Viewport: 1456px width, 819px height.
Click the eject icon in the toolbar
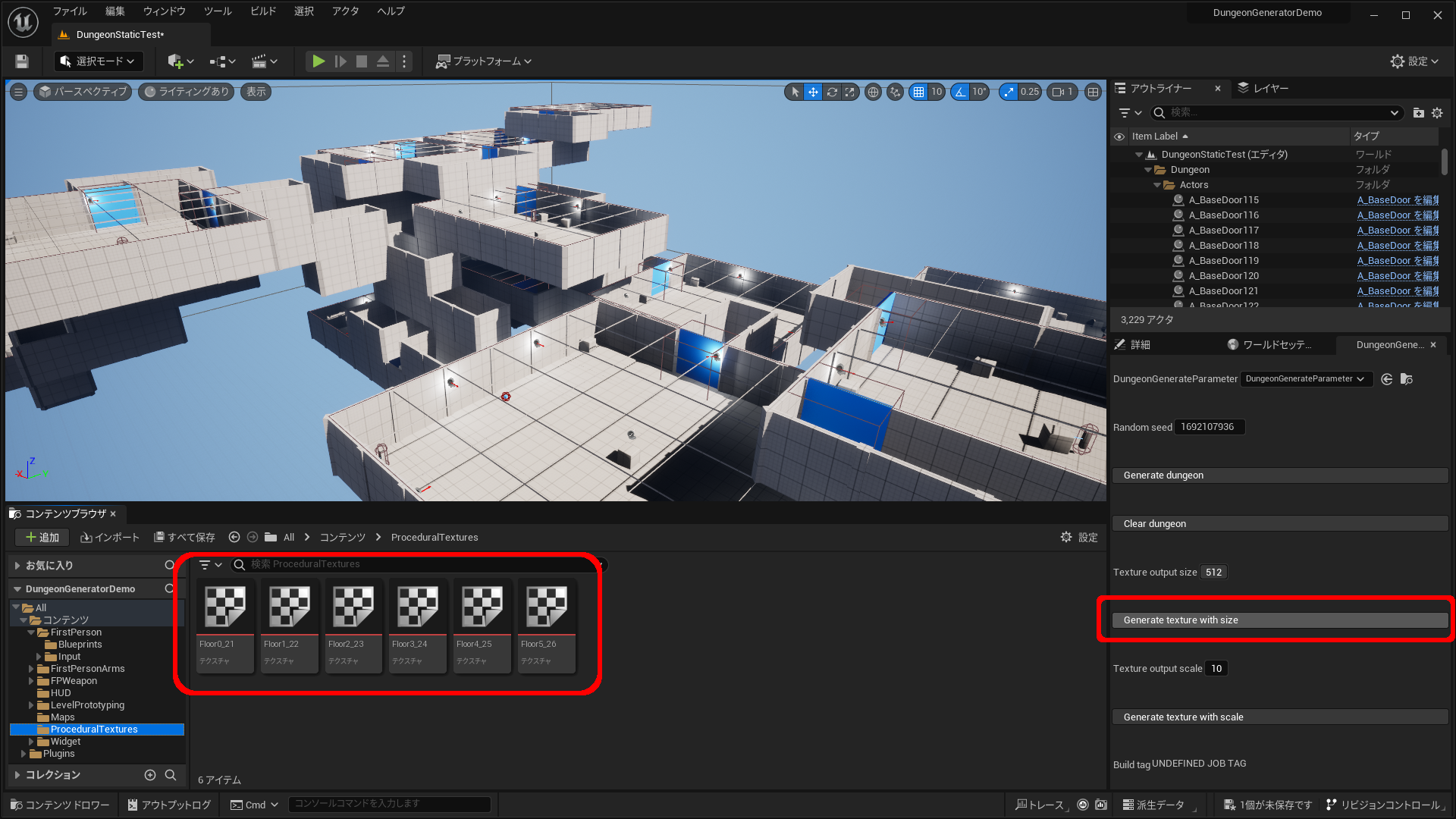click(x=383, y=61)
